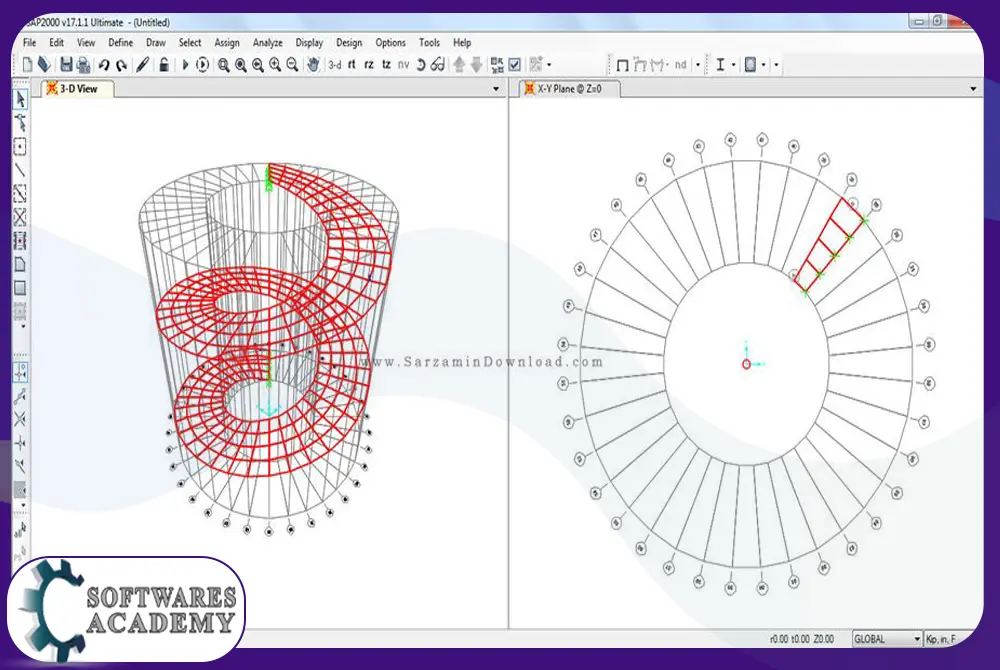Redo the last undone action

point(121,65)
